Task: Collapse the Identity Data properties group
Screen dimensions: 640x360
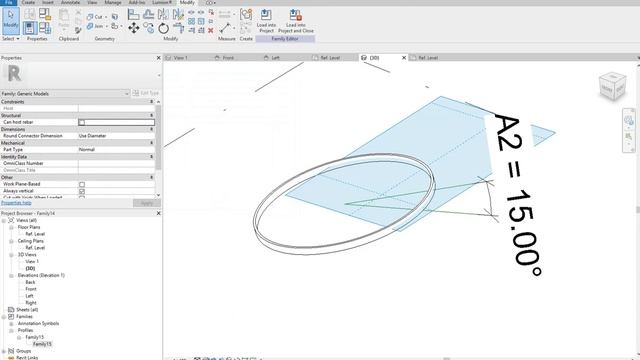Action: point(152,157)
